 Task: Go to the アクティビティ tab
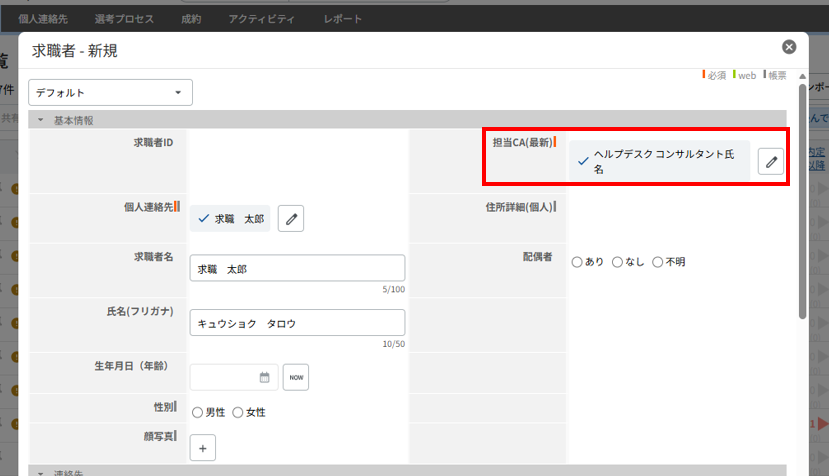point(260,19)
